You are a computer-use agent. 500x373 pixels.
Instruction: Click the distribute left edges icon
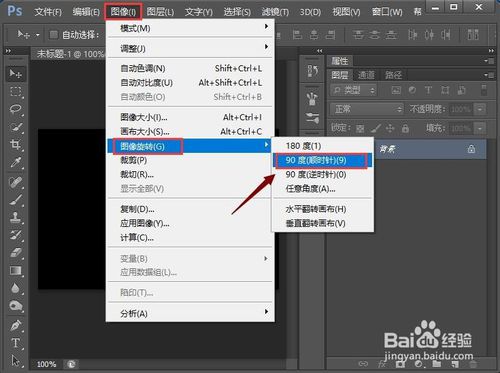[413, 34]
